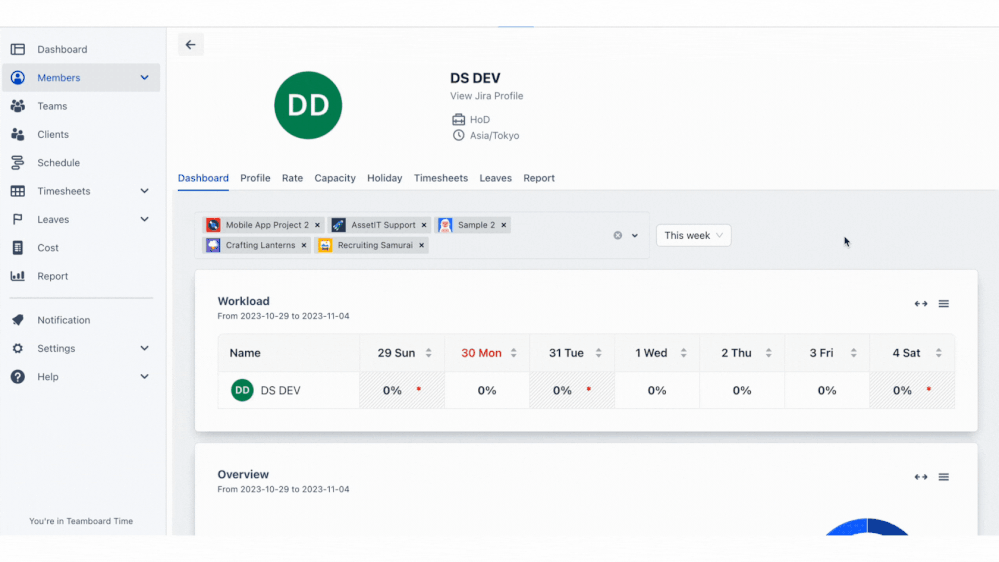Click the HoD role label

(x=480, y=120)
